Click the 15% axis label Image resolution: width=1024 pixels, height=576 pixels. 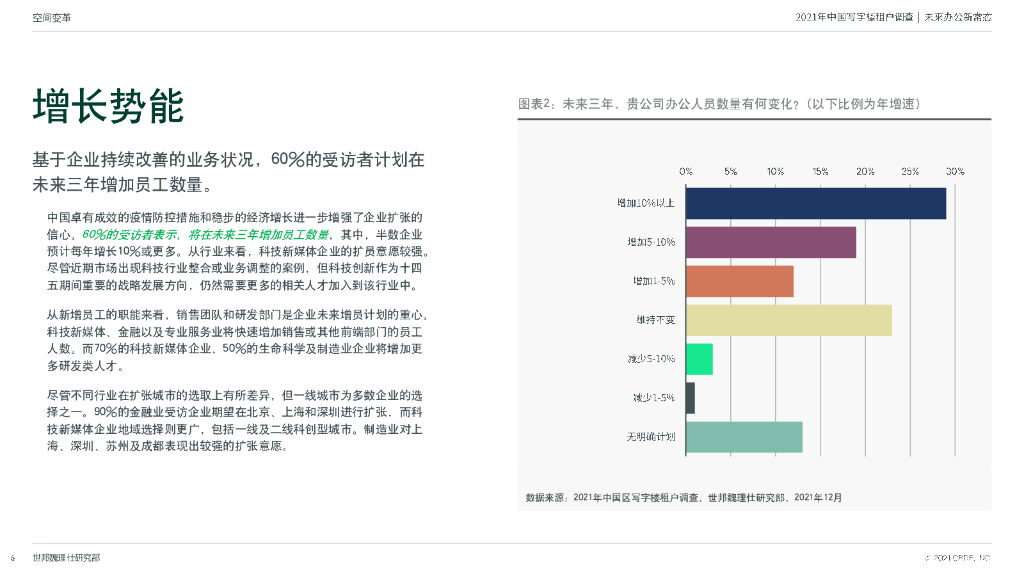(x=820, y=171)
